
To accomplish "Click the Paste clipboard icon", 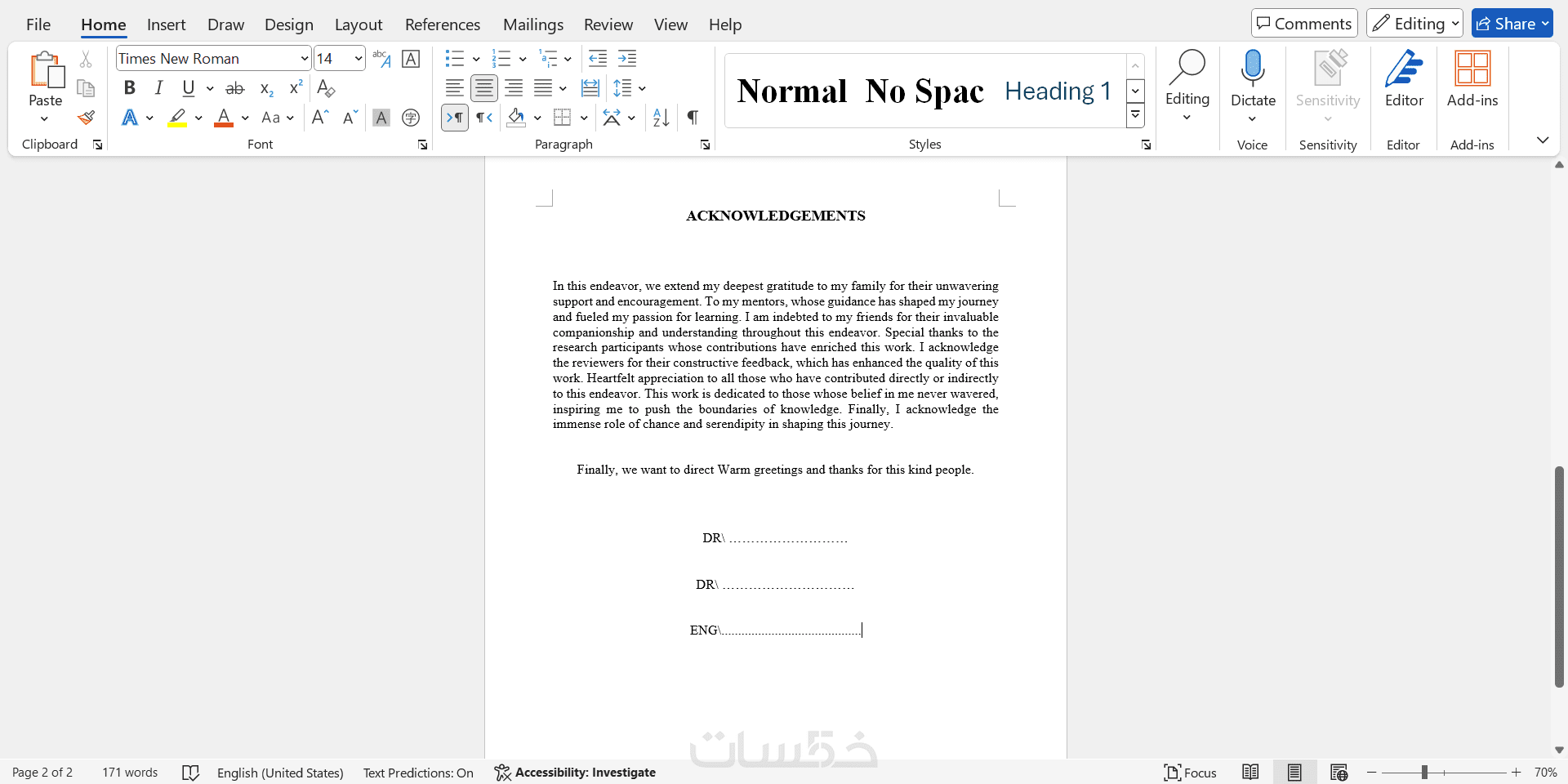I will tap(46, 69).
